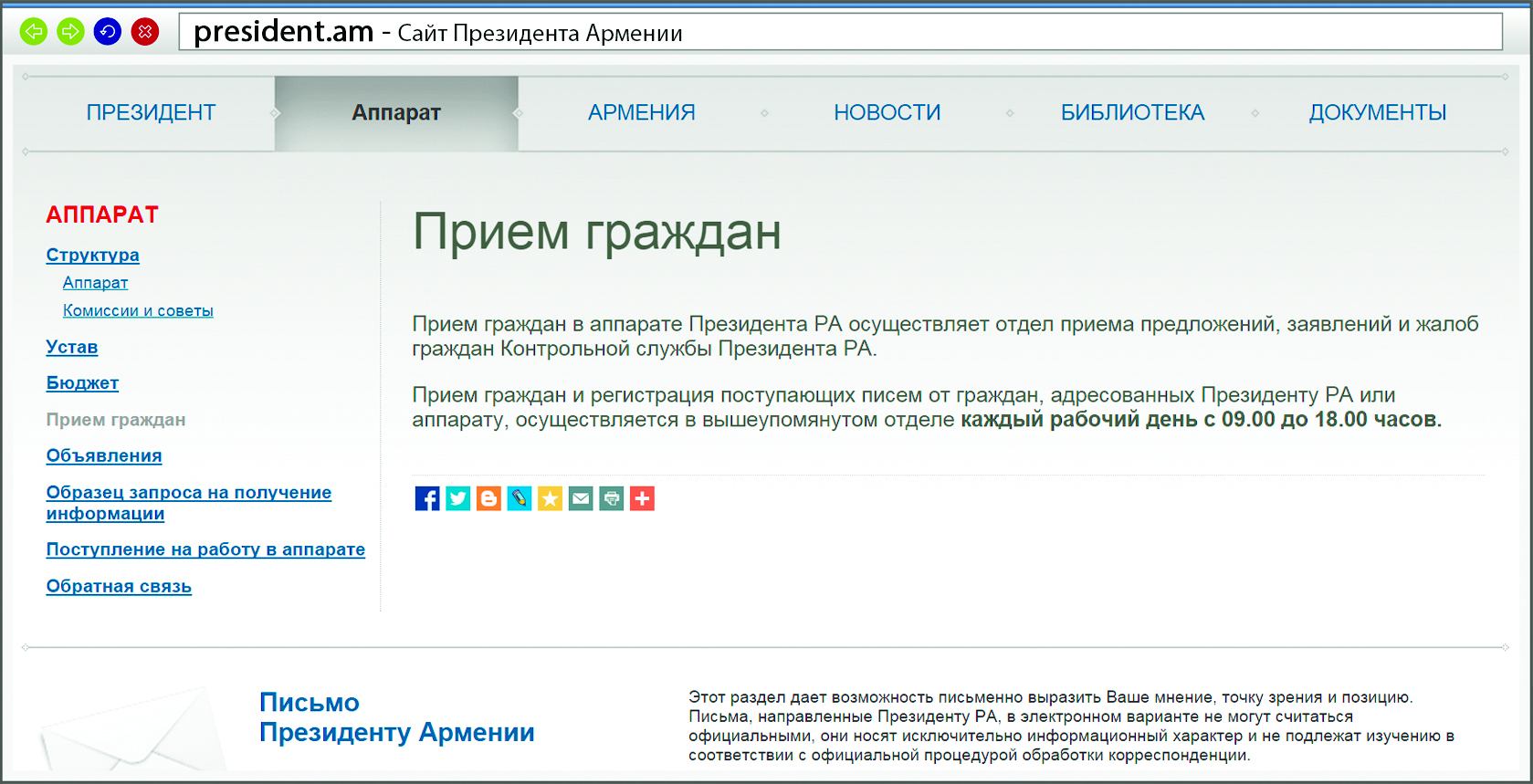
Task: Reload page with blue refresh icon
Action: (108, 32)
